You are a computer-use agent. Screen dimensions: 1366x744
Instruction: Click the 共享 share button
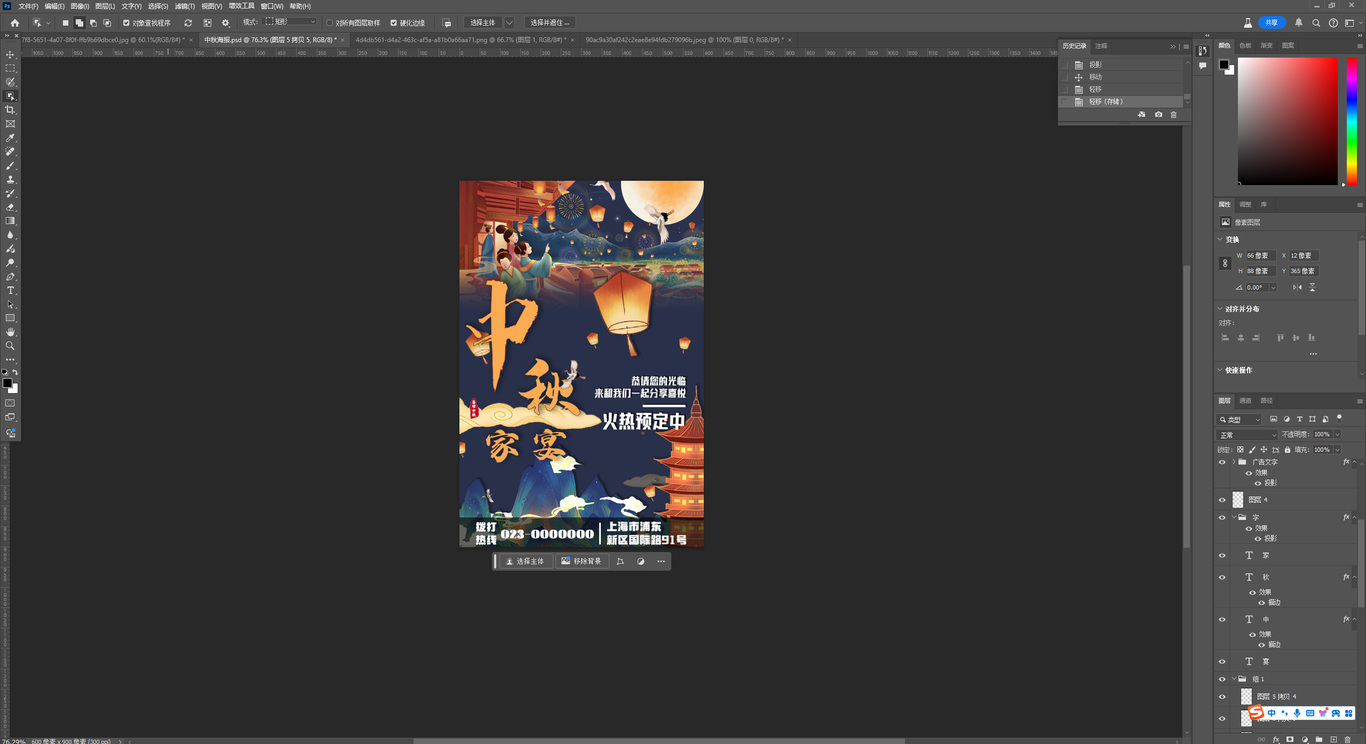point(1271,22)
